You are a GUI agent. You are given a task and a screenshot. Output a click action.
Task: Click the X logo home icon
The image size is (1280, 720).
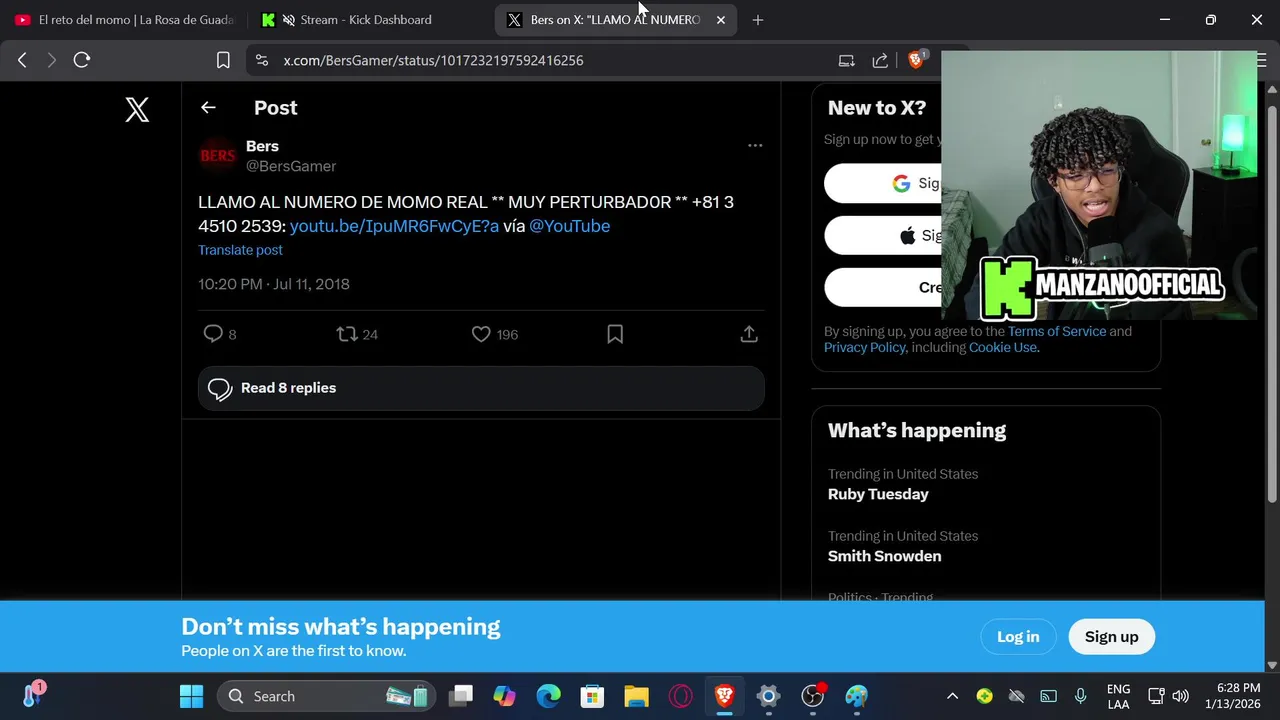[137, 109]
